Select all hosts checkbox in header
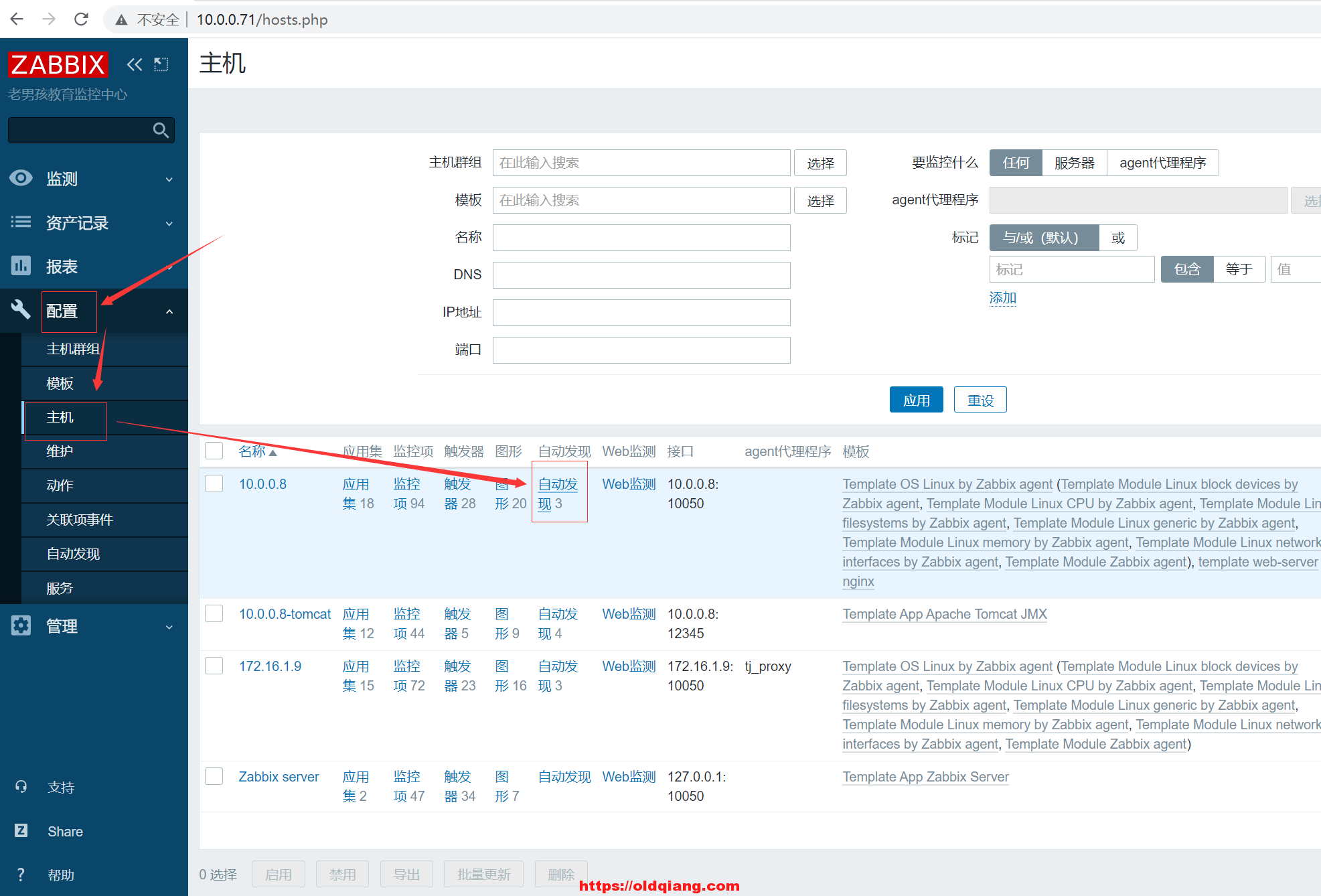1321x896 pixels. tap(214, 451)
